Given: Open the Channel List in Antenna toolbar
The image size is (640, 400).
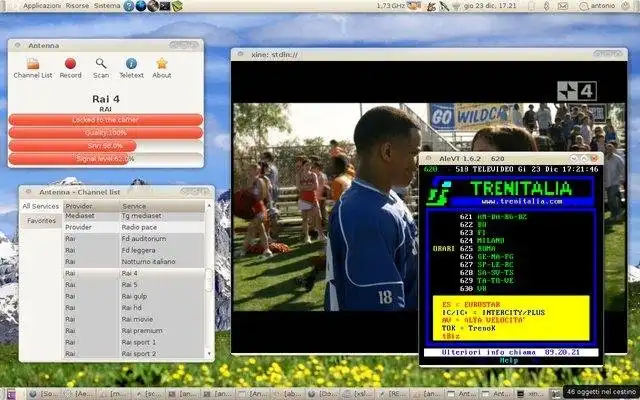Looking at the screenshot, I should [33, 68].
